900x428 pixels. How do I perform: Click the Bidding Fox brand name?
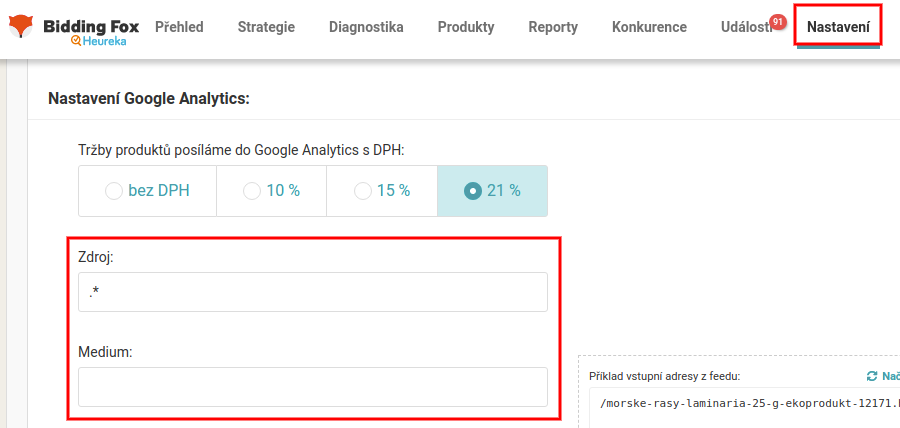pos(91,26)
